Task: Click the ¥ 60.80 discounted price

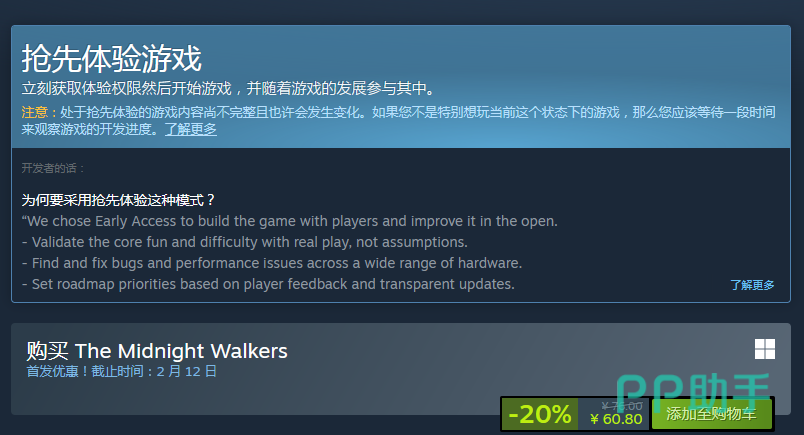Action: 616,419
